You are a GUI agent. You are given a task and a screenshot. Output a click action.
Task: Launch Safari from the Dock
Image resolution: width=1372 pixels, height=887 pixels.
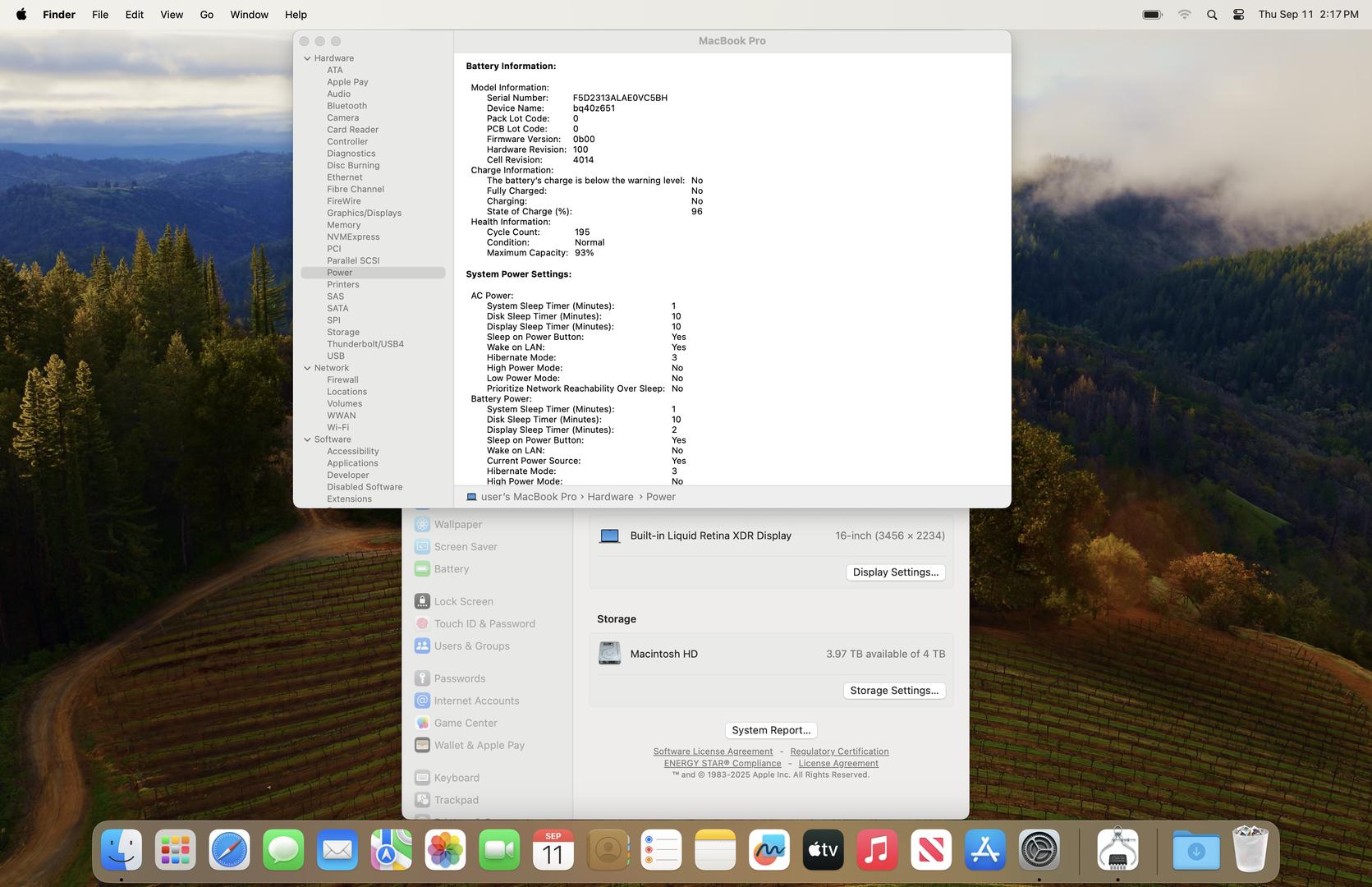pos(229,849)
